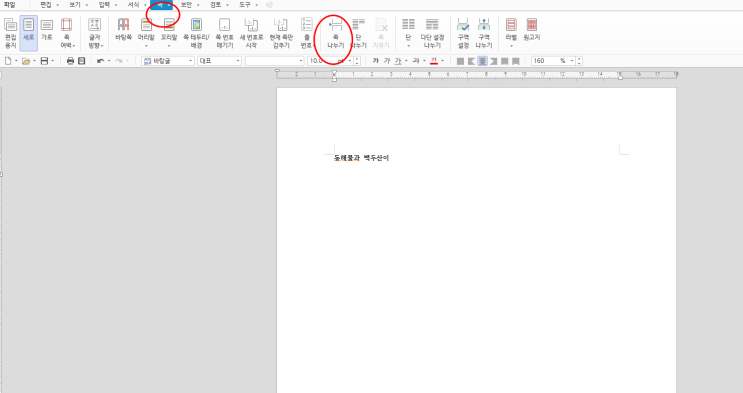Click the open folder icon
The height and width of the screenshot is (393, 743).
coord(26,61)
